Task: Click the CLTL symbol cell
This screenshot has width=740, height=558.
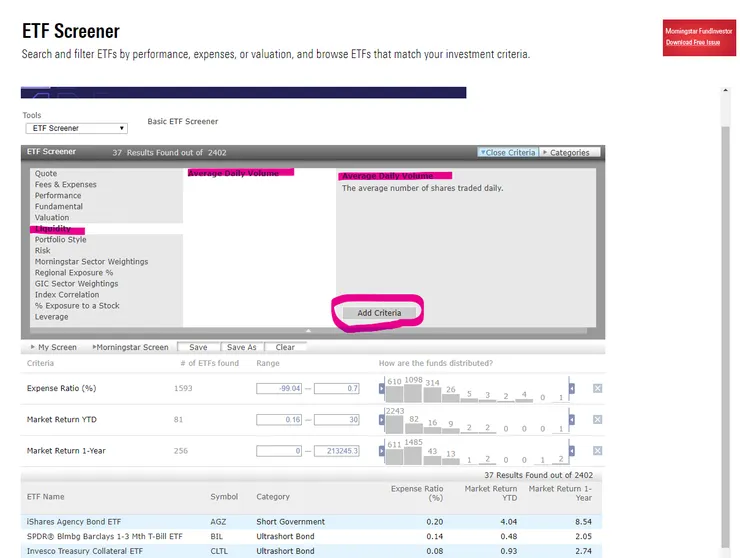Action: [219, 551]
